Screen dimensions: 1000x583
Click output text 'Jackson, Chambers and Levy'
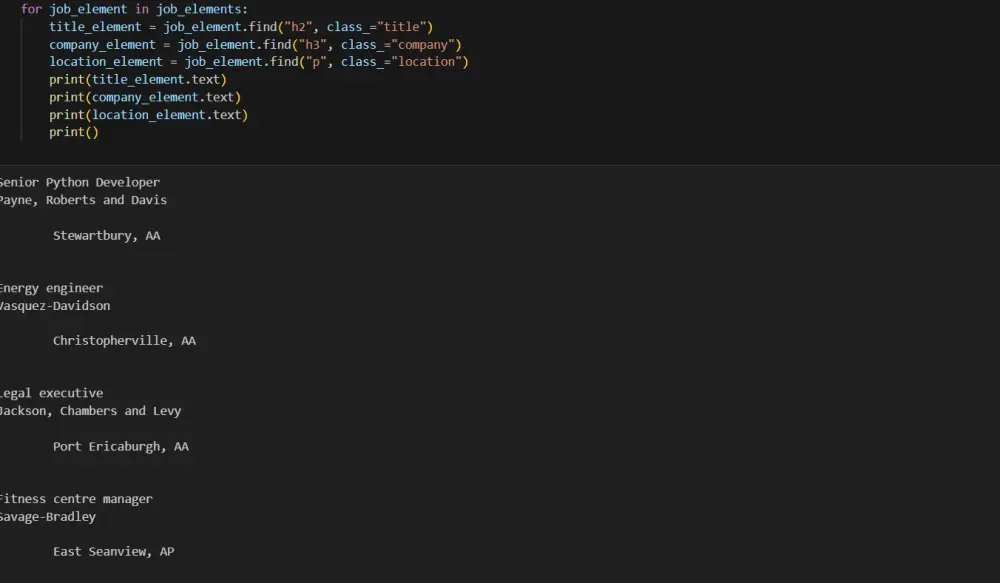pyautogui.click(x=91, y=411)
